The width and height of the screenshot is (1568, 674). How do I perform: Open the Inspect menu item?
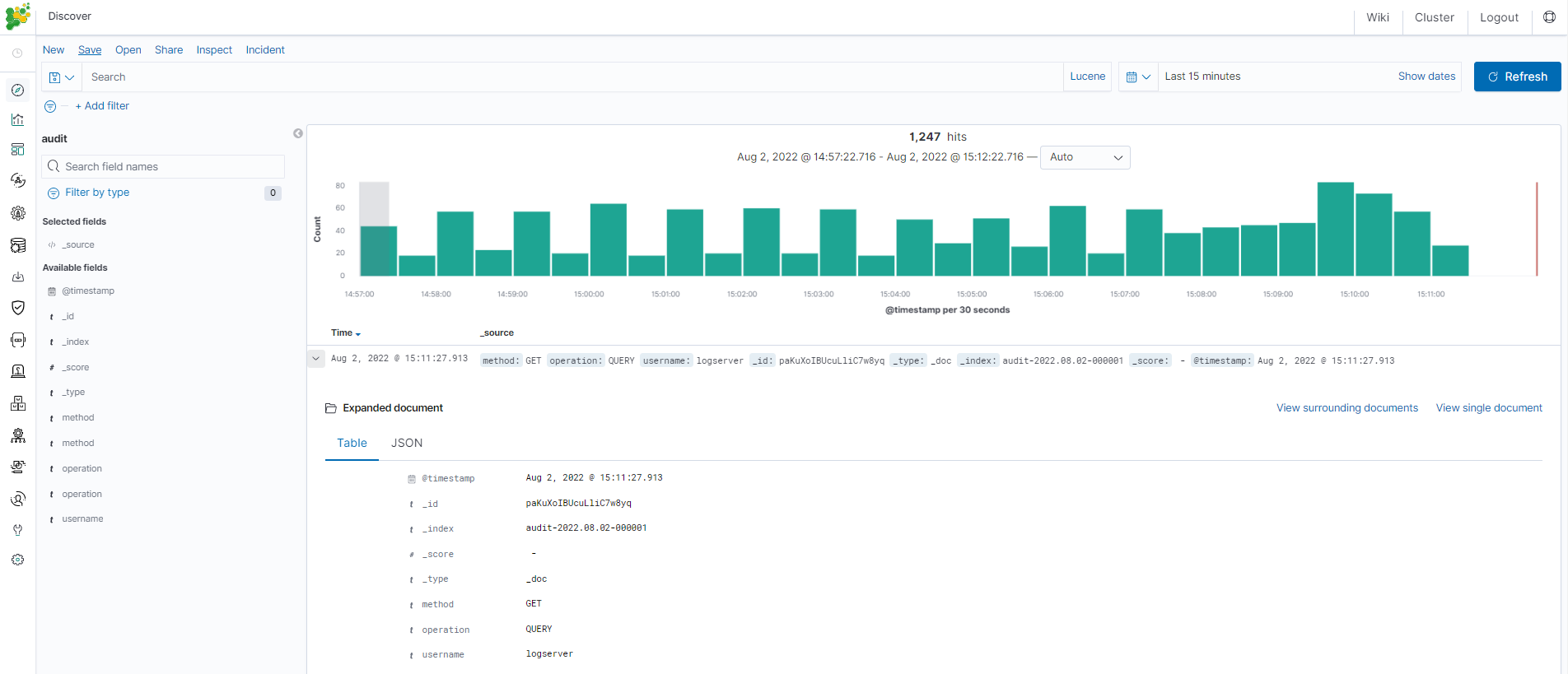(214, 50)
